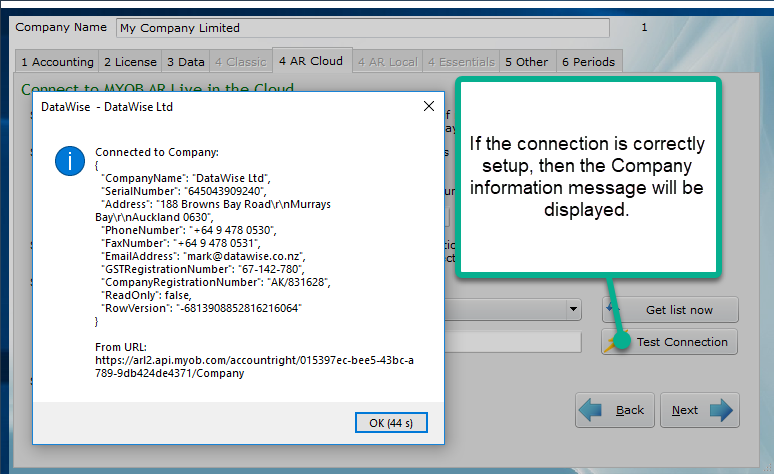
Task: Click the PhoneNumber +64 9 478 0530 line
Action: click(189, 230)
